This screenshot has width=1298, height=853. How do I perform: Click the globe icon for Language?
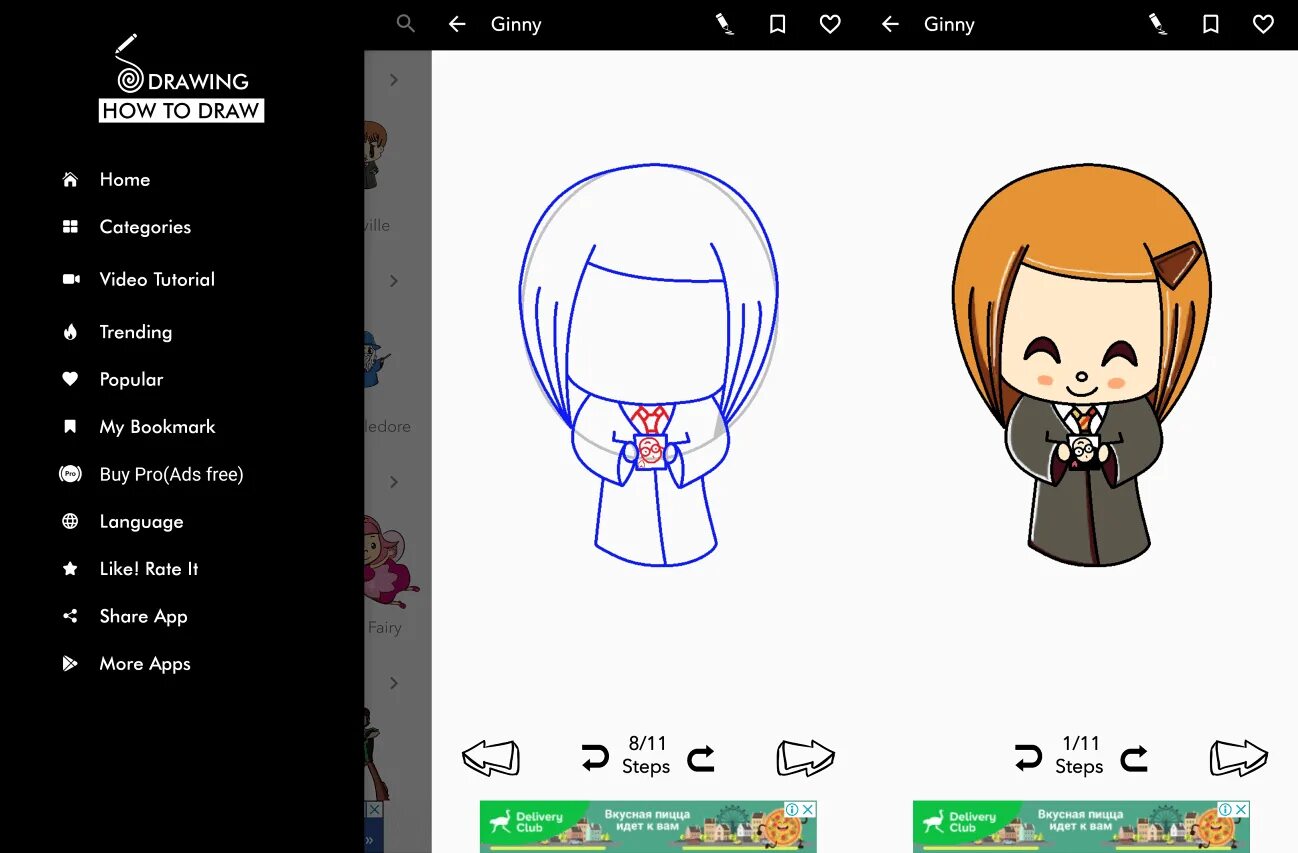[x=70, y=521]
